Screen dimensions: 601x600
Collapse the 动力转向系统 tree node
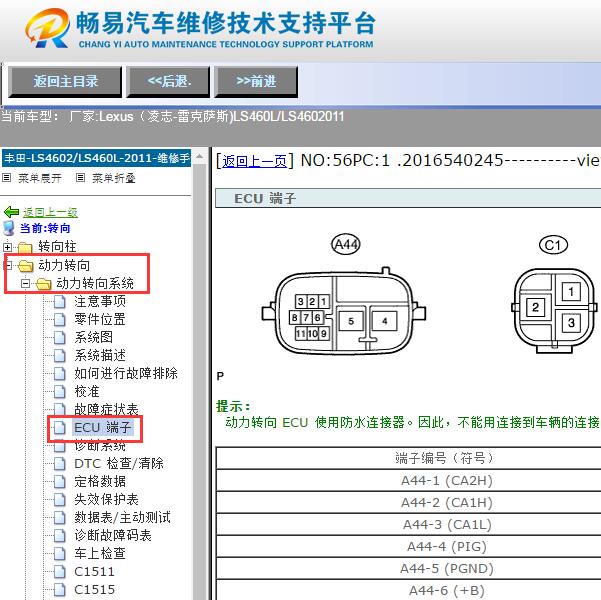[25, 283]
